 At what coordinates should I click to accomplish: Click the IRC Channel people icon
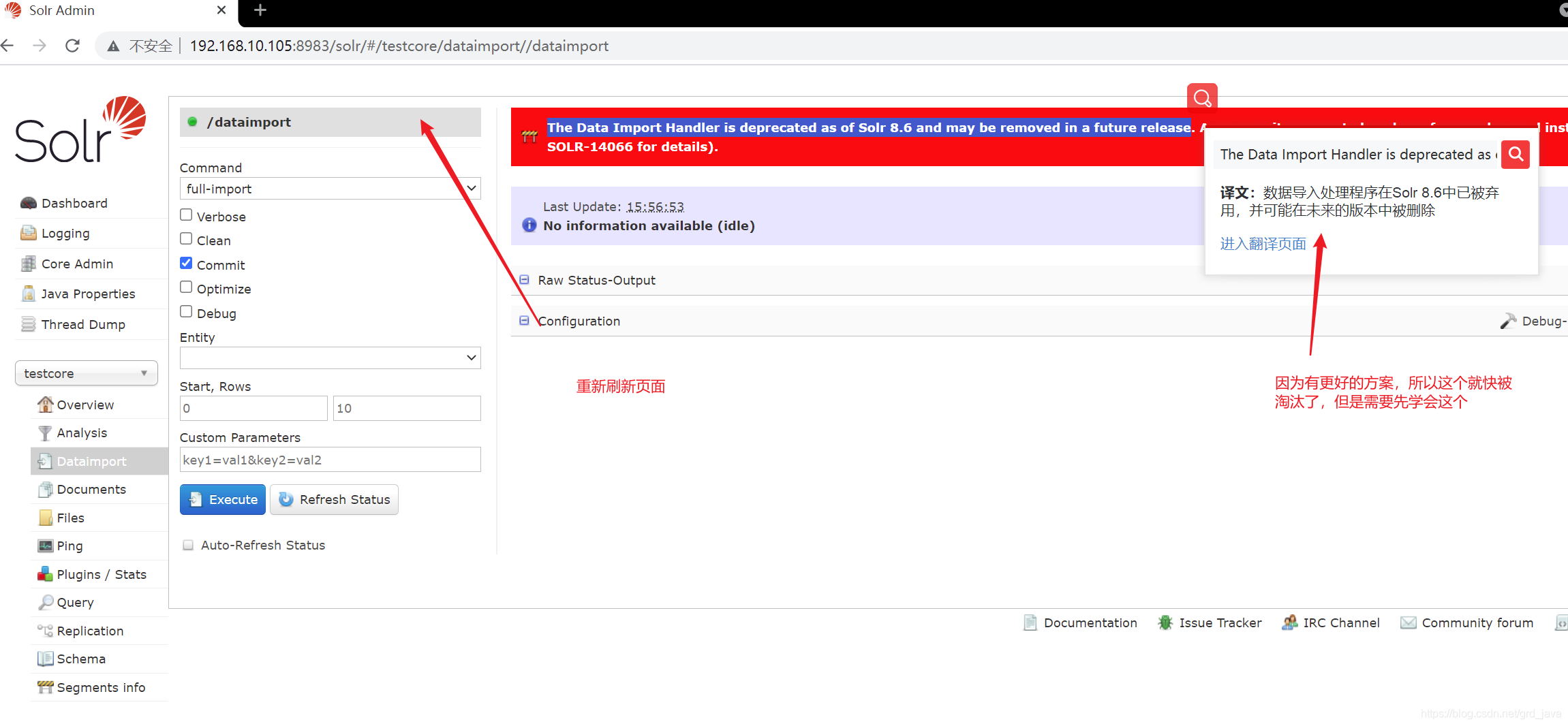[x=1289, y=622]
